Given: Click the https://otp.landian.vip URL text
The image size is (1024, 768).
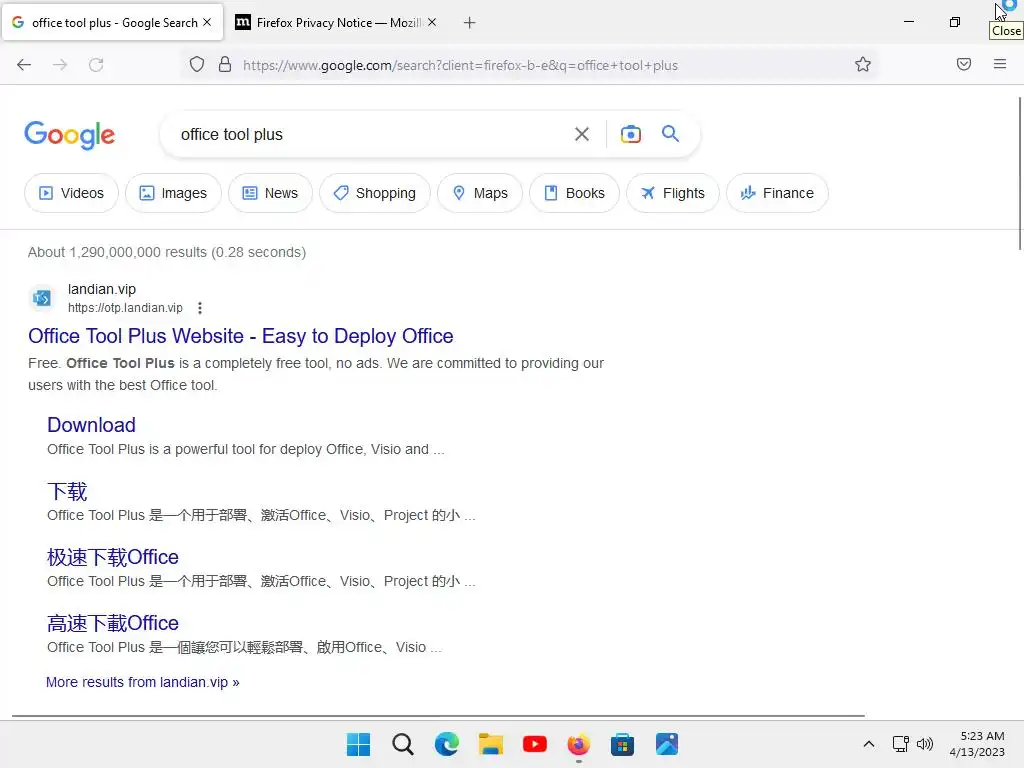Looking at the screenshot, I should [125, 308].
